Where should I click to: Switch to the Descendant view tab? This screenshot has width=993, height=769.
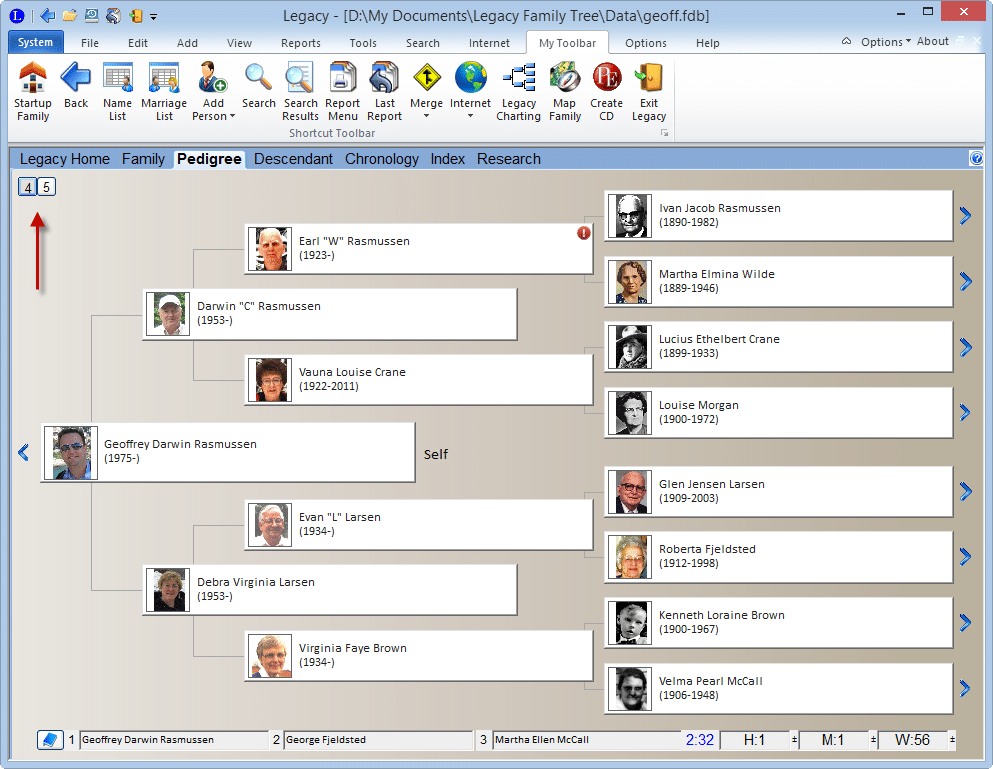pyautogui.click(x=293, y=159)
